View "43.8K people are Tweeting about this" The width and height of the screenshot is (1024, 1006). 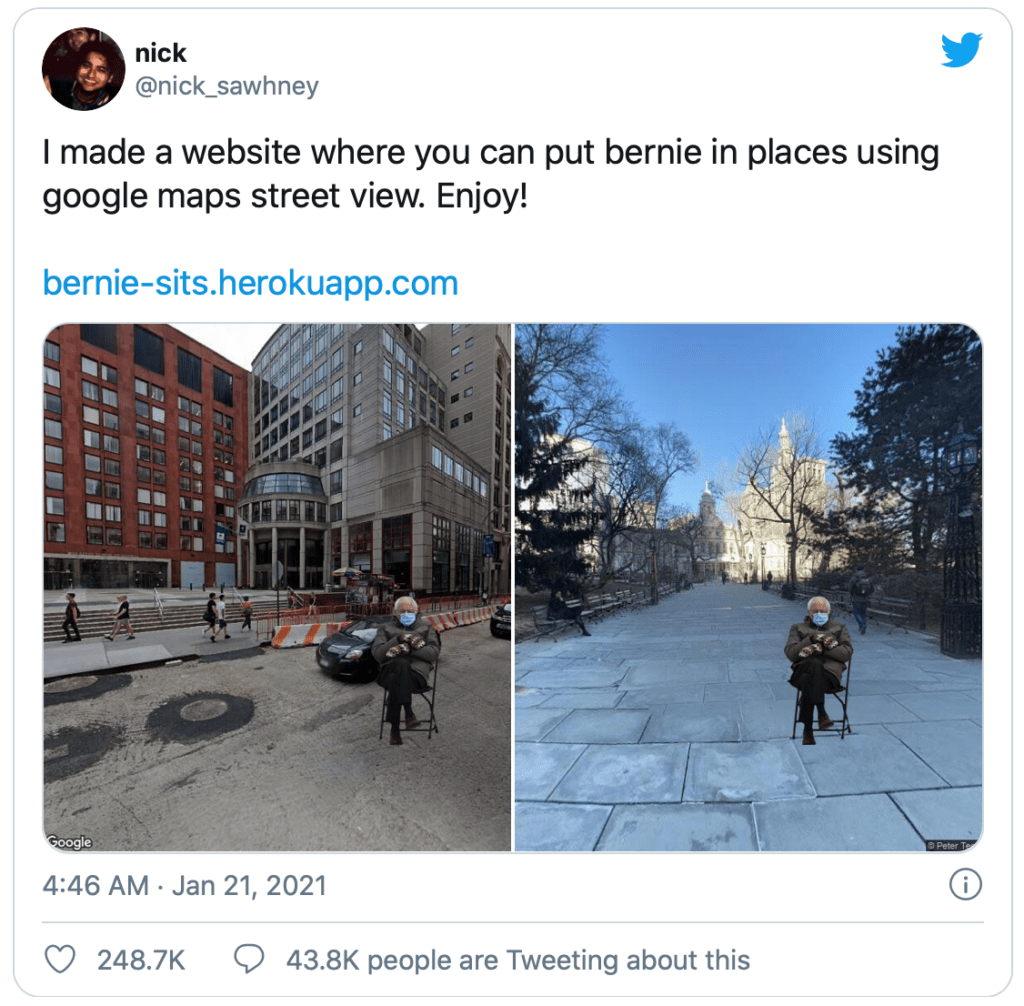[x=518, y=960]
